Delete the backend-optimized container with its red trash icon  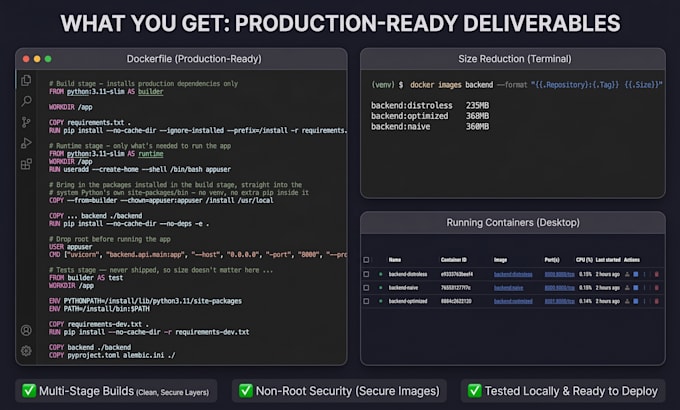(x=657, y=301)
